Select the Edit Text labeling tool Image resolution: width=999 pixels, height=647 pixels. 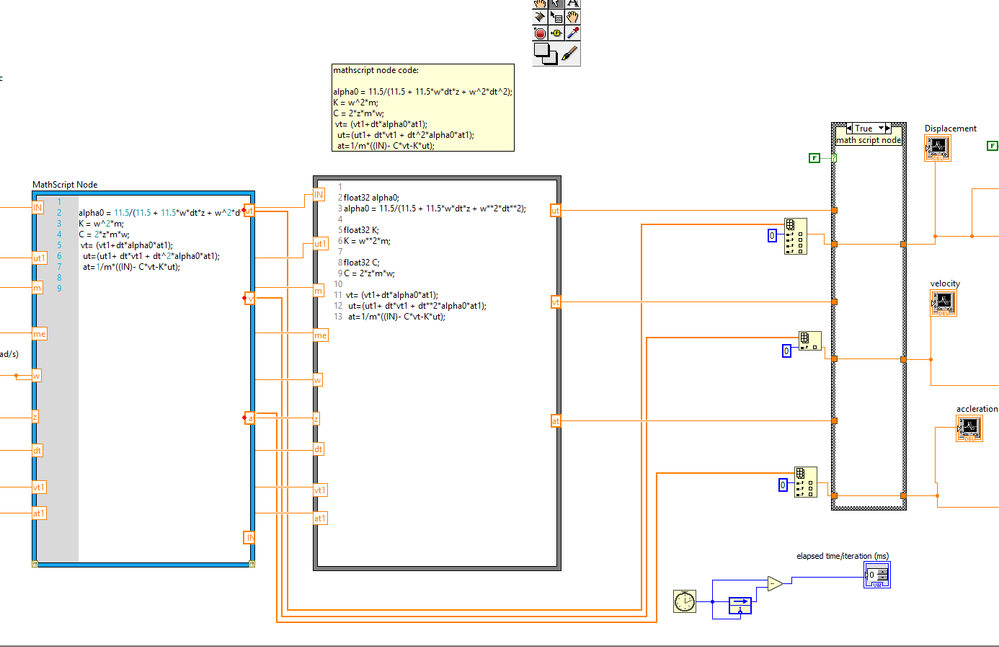coord(572,3)
